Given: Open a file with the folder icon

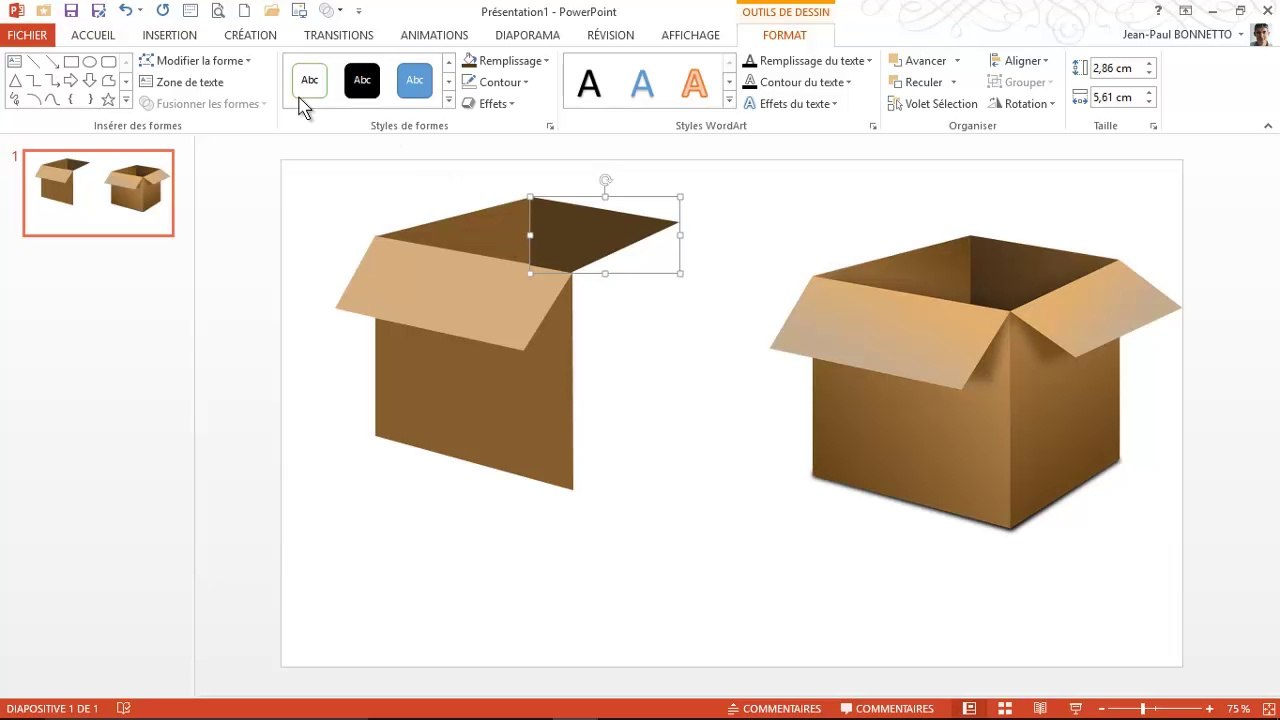Looking at the screenshot, I should click(271, 11).
